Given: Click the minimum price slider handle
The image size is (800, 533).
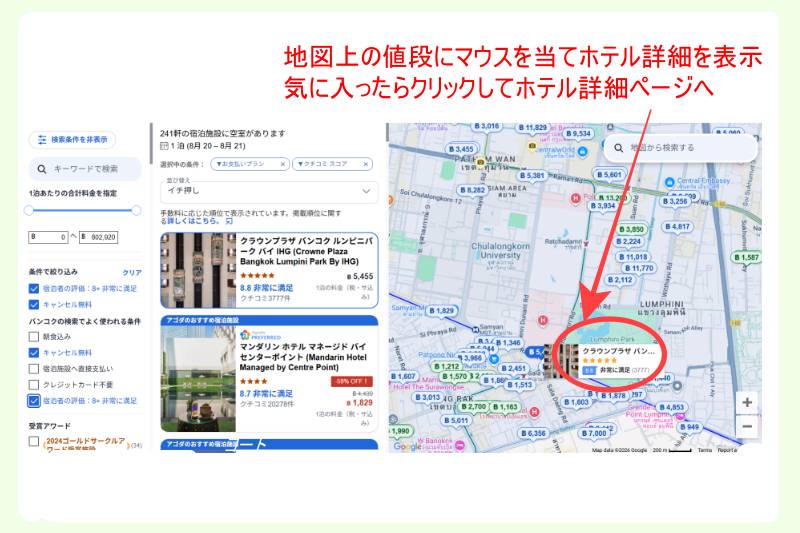Looking at the screenshot, I should pos(29,210).
